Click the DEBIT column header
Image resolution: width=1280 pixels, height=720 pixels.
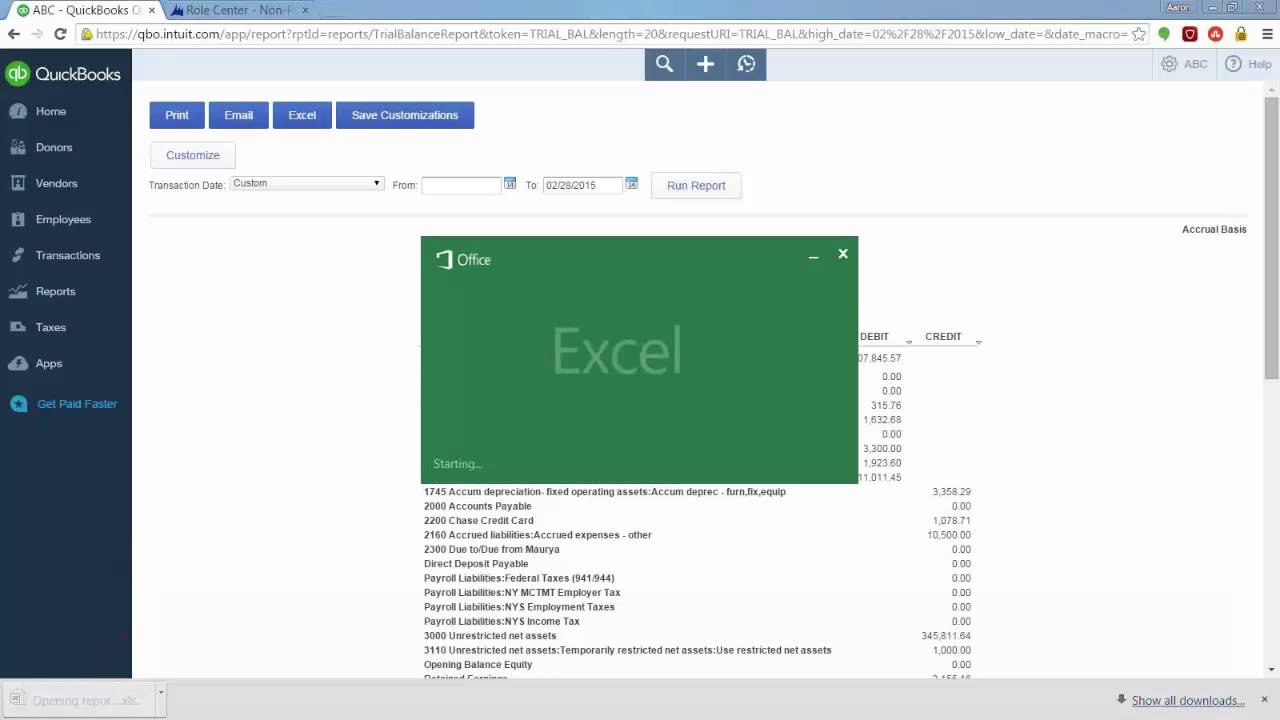(x=874, y=337)
